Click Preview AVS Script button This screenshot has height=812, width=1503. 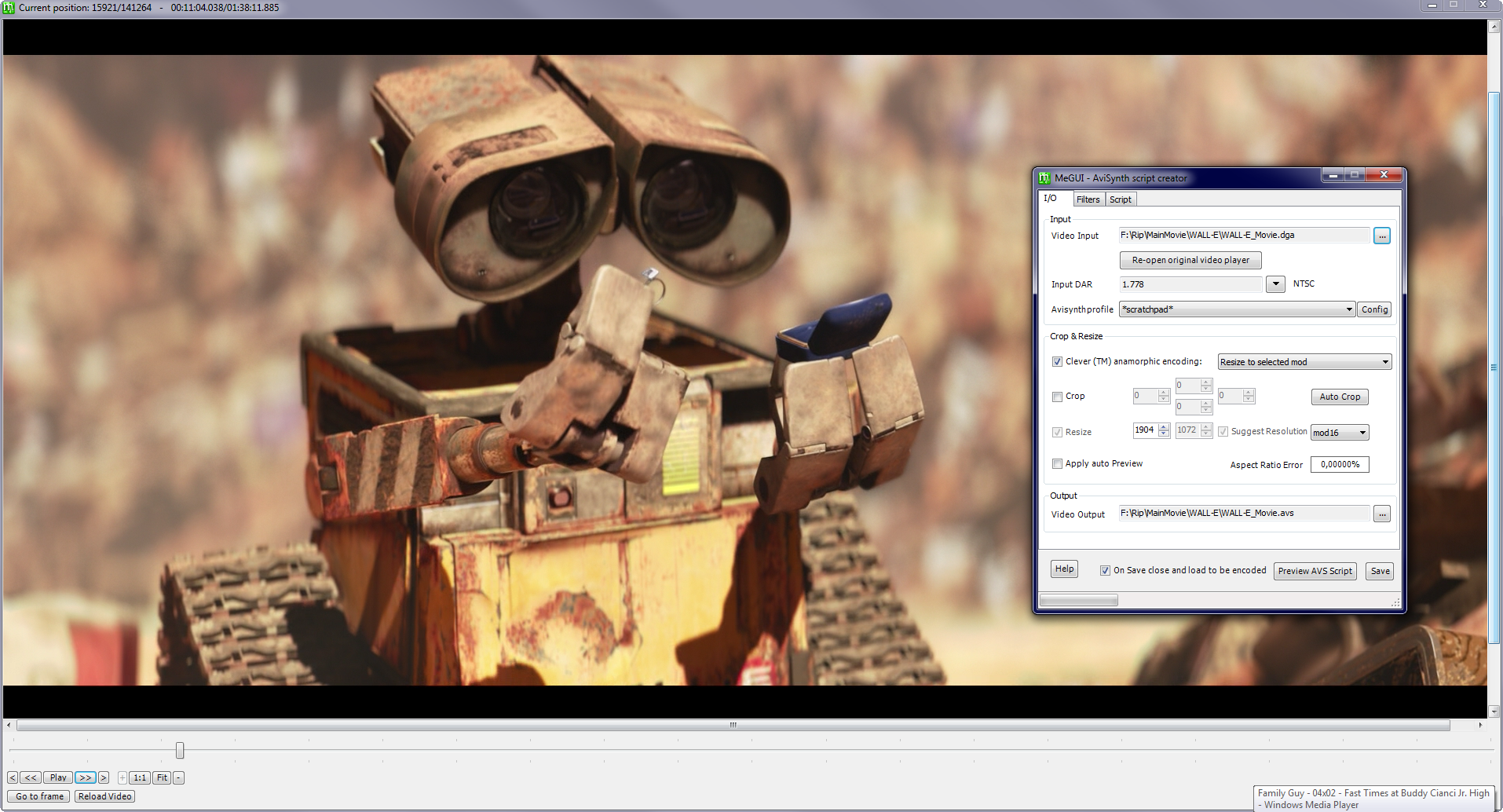tap(1315, 571)
